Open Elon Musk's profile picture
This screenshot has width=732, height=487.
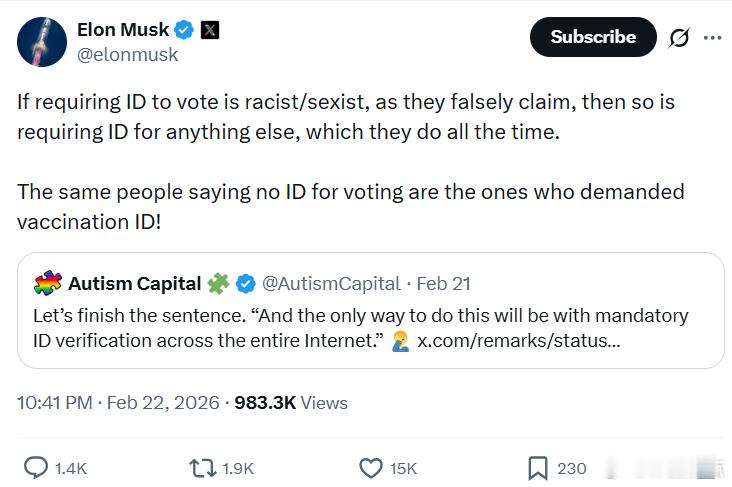40,42
